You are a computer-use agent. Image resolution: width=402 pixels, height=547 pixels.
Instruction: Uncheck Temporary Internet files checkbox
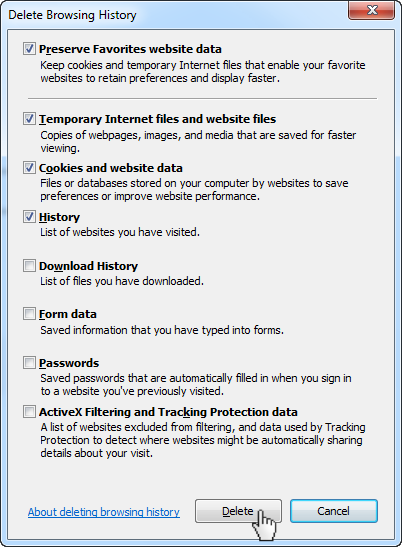[x=29, y=119]
